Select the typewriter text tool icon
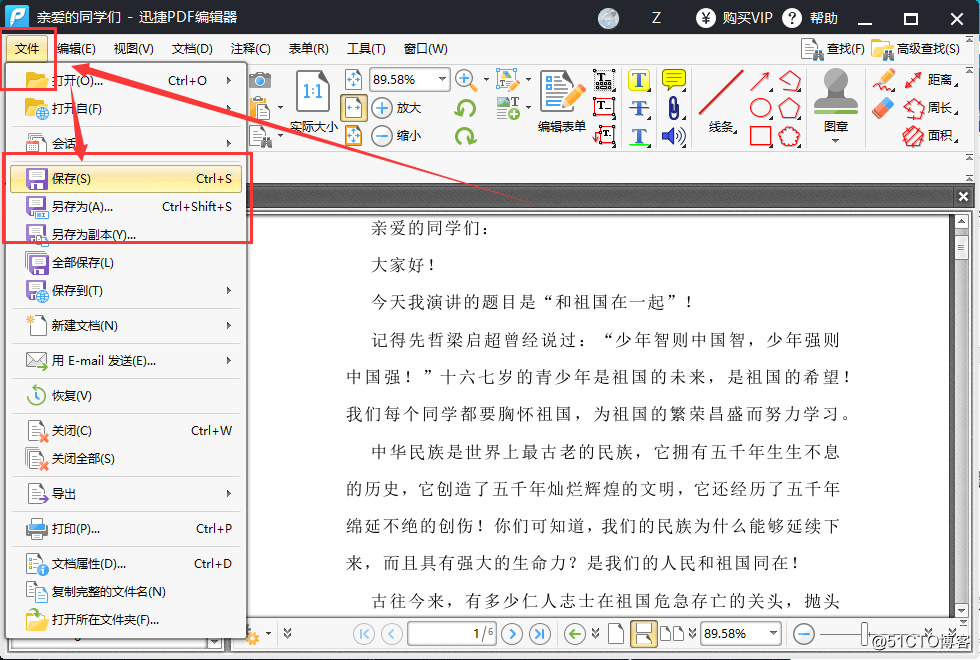The image size is (980, 660). point(604,79)
